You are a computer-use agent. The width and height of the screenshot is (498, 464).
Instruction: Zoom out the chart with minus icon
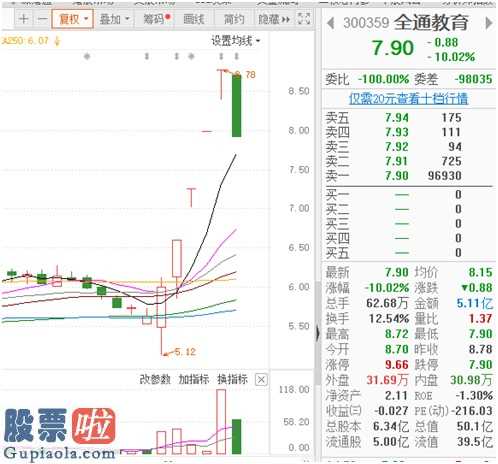coord(42,19)
